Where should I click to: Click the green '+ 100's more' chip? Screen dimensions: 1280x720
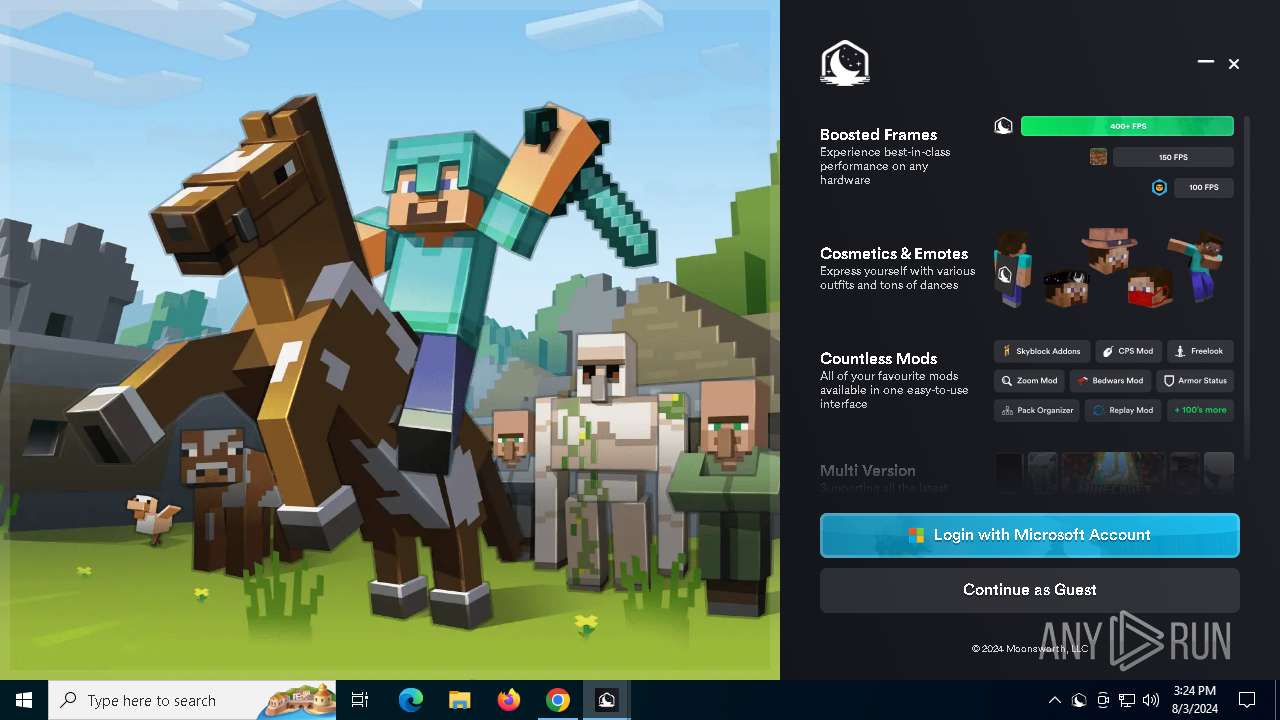tap(1200, 410)
